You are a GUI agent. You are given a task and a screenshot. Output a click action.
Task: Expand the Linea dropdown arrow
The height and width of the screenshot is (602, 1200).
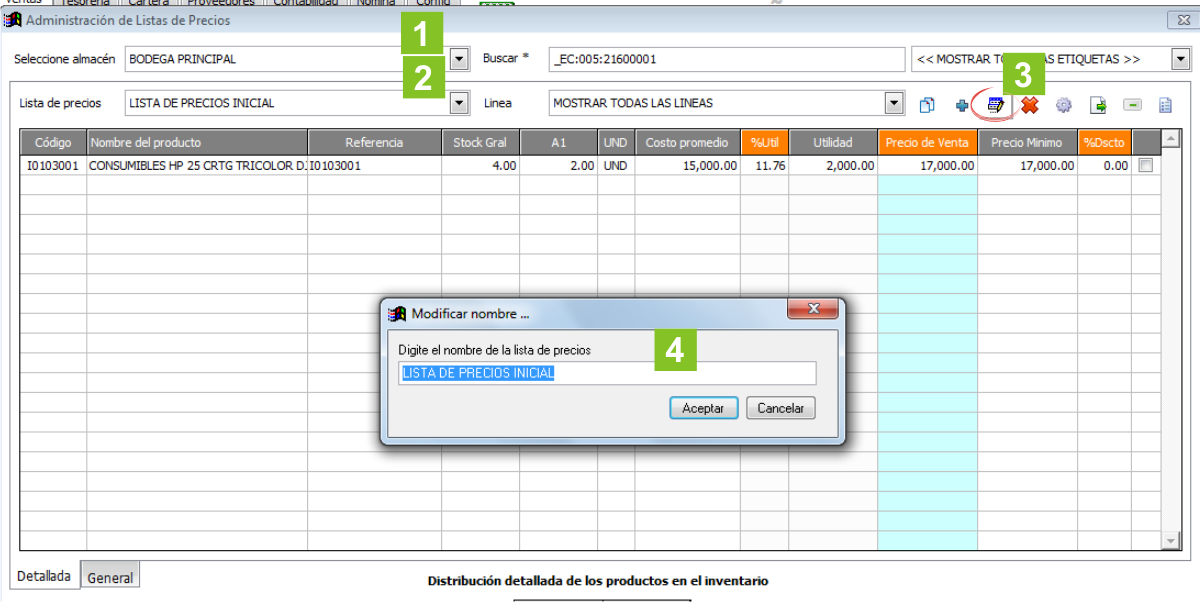point(895,103)
